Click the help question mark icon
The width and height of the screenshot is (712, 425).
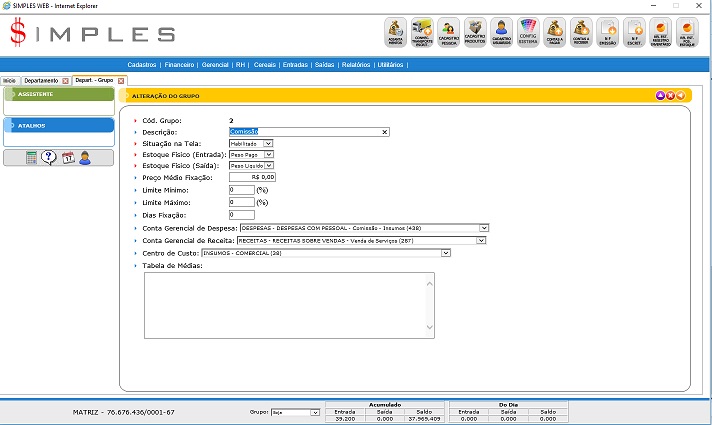click(48, 158)
